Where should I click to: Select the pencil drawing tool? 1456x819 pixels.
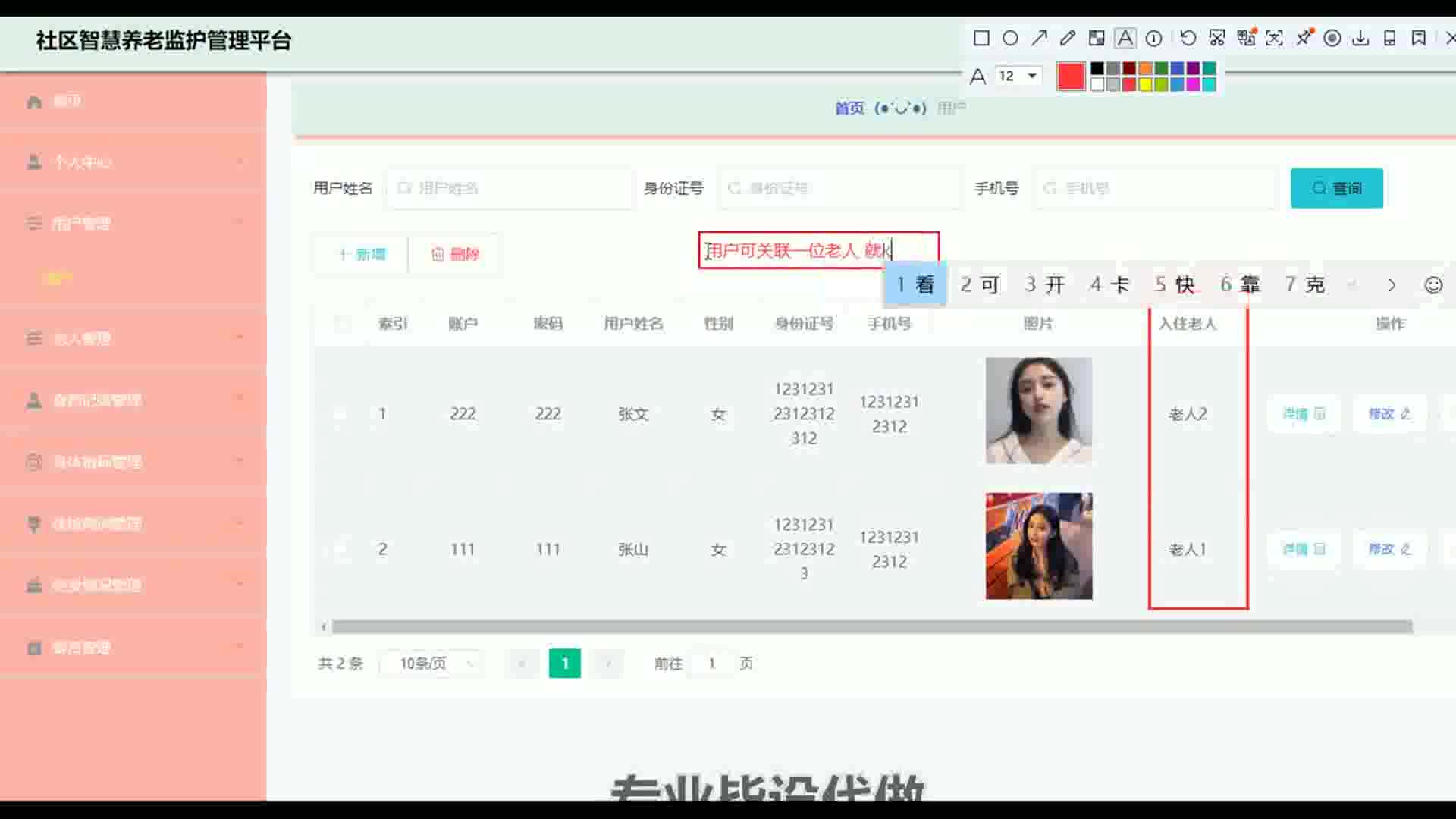click(x=1068, y=38)
